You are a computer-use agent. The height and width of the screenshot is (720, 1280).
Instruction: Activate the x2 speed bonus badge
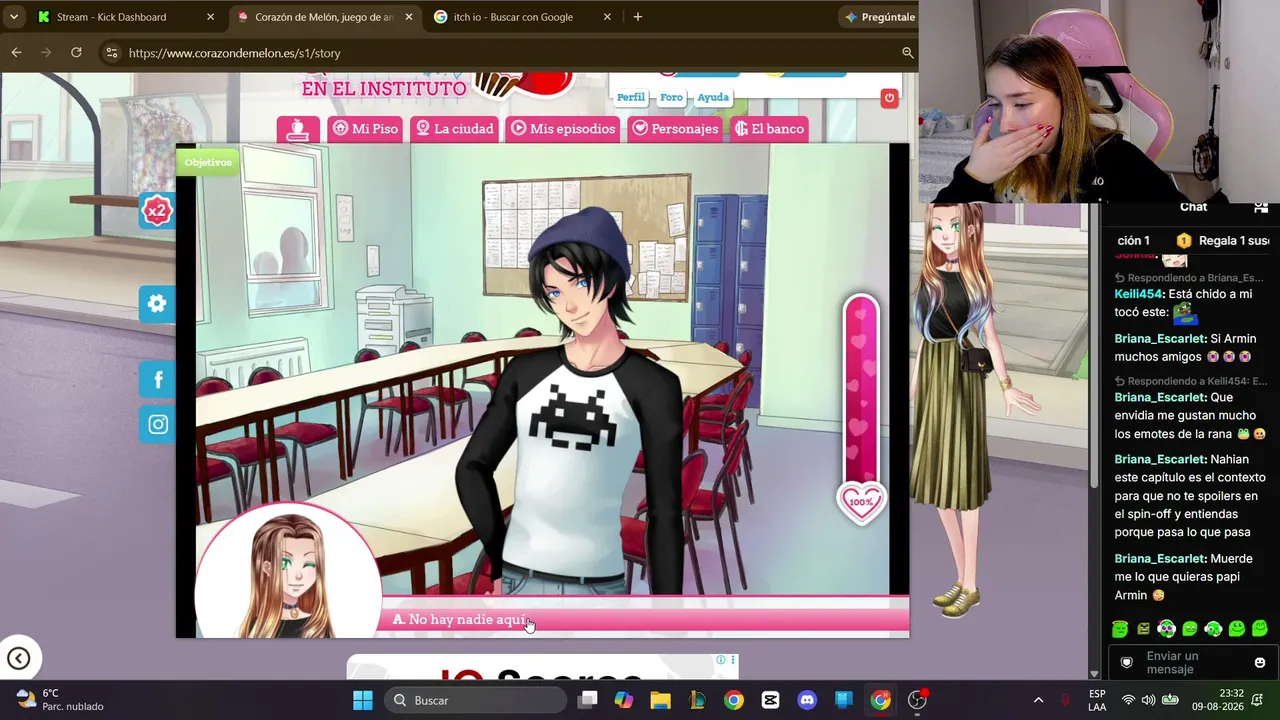157,210
